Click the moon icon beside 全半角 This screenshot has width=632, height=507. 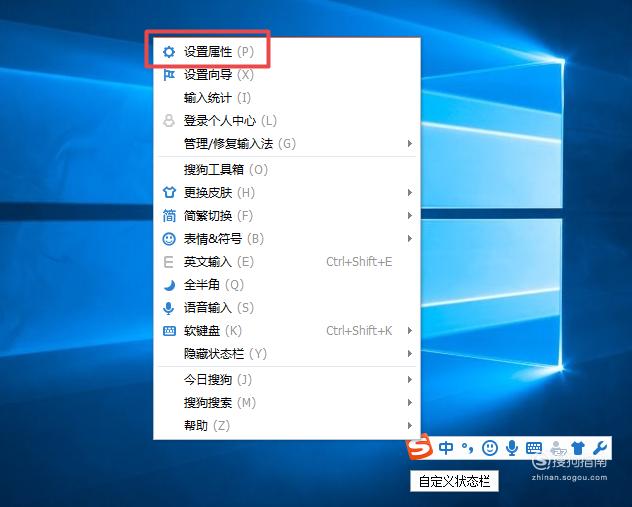(169, 285)
